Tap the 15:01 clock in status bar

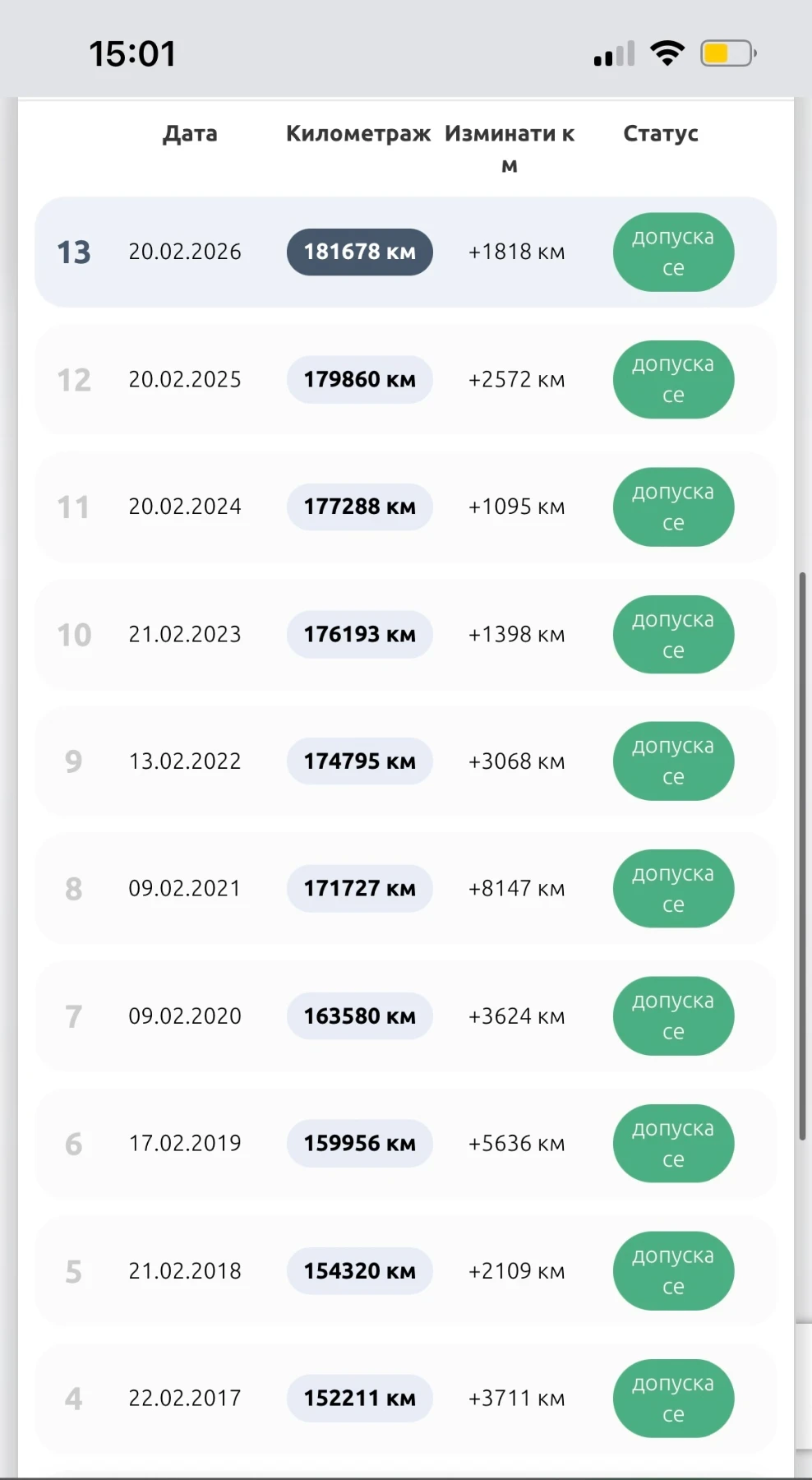[x=132, y=54]
